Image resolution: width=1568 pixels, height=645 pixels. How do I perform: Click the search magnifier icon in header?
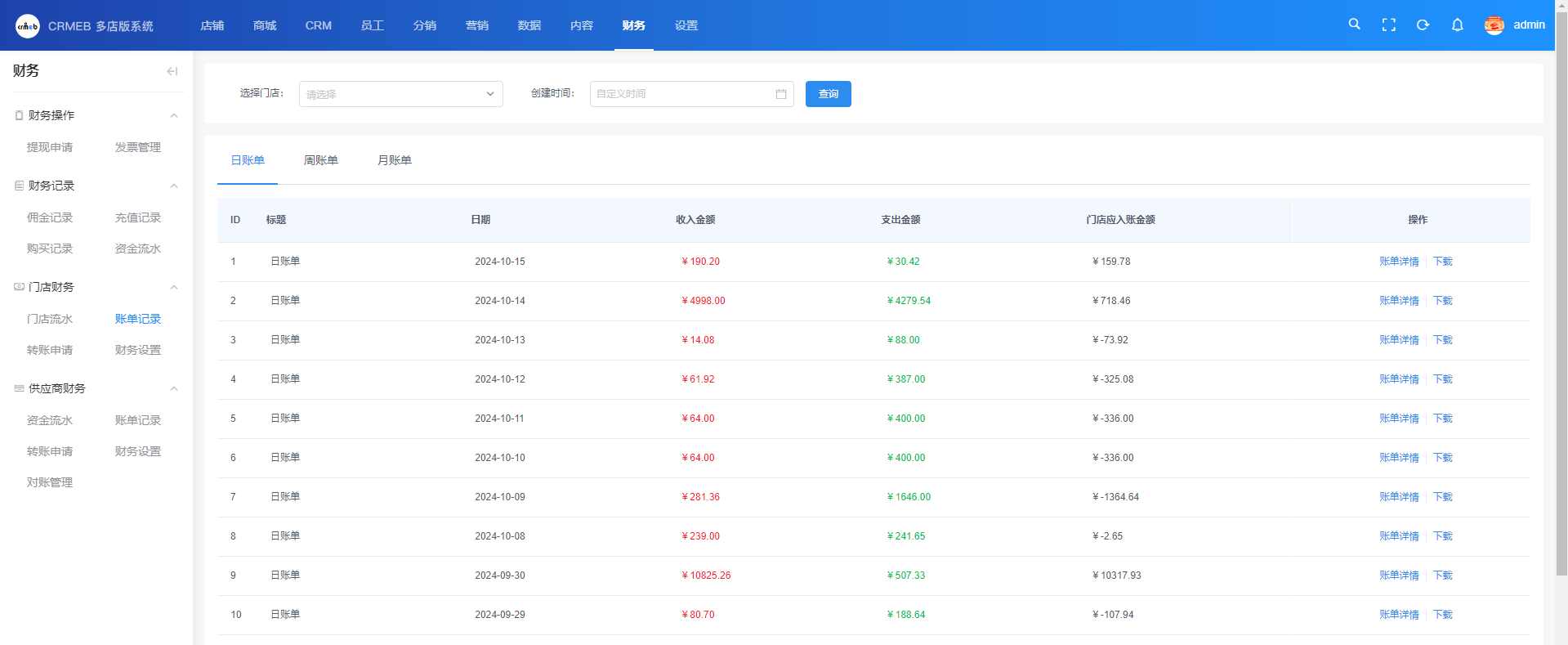click(x=1354, y=25)
